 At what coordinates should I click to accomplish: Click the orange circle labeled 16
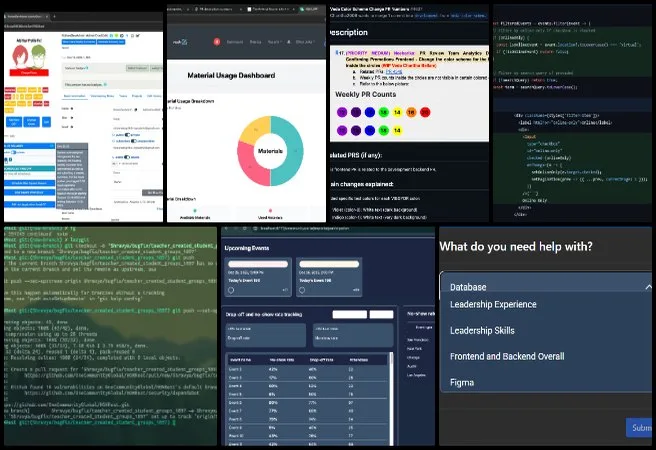click(x=411, y=112)
